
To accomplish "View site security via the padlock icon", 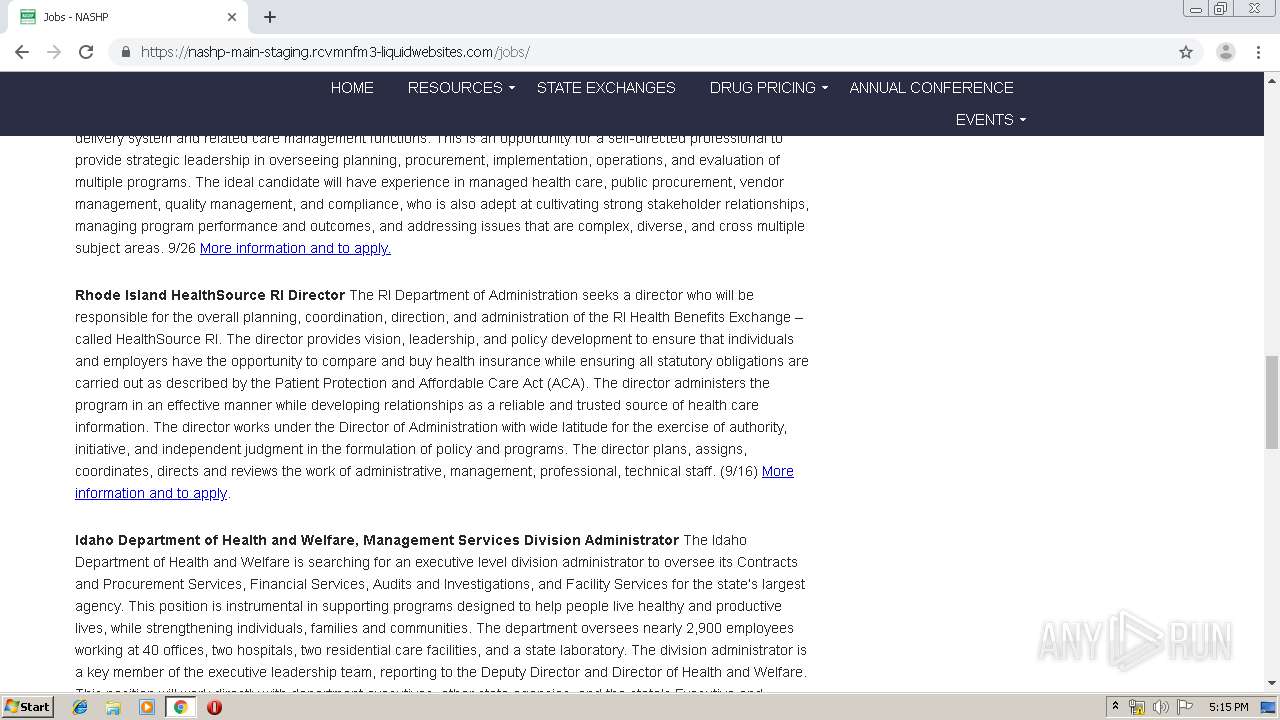I will [125, 52].
